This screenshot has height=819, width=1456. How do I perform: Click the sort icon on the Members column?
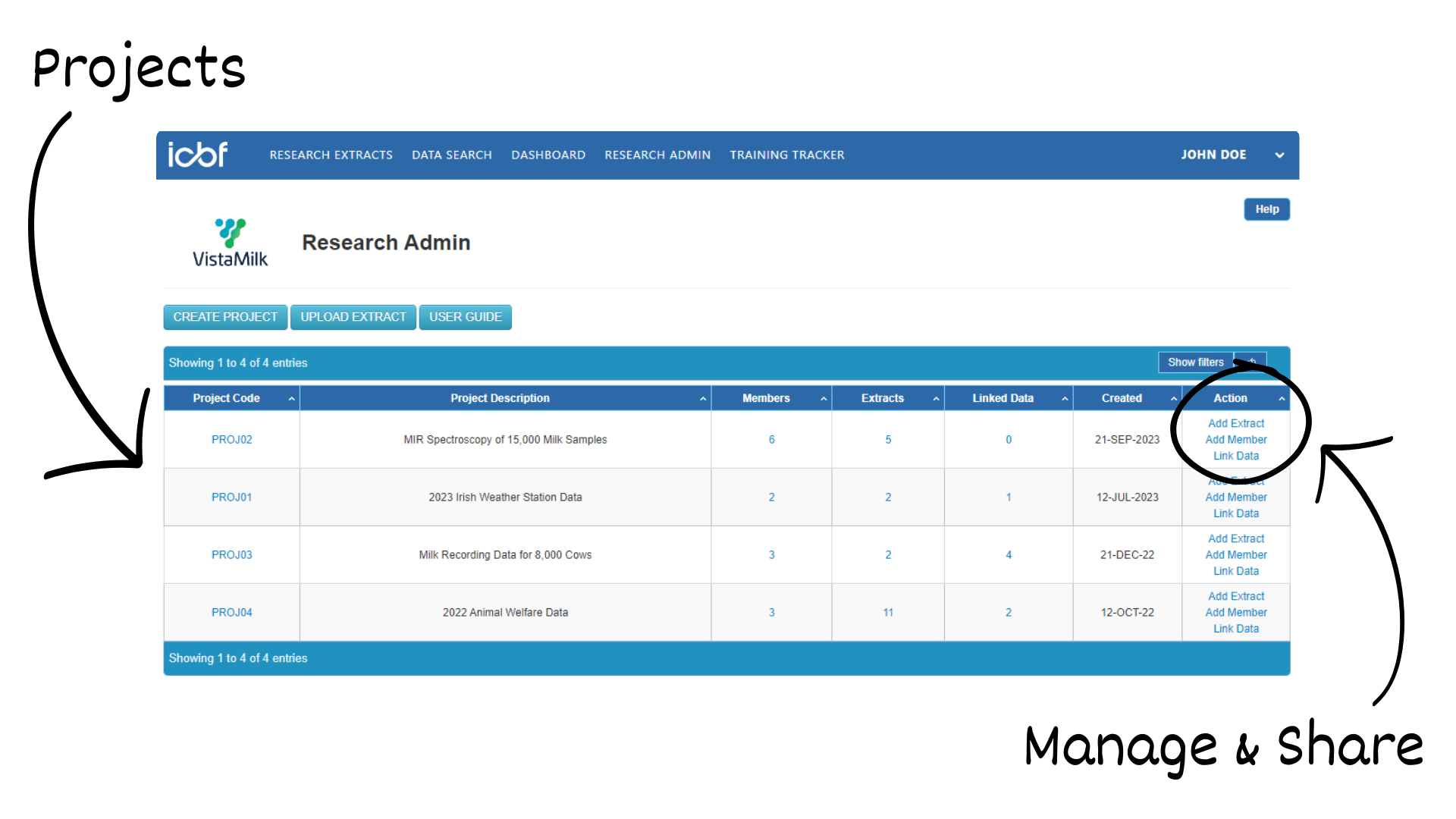point(823,397)
